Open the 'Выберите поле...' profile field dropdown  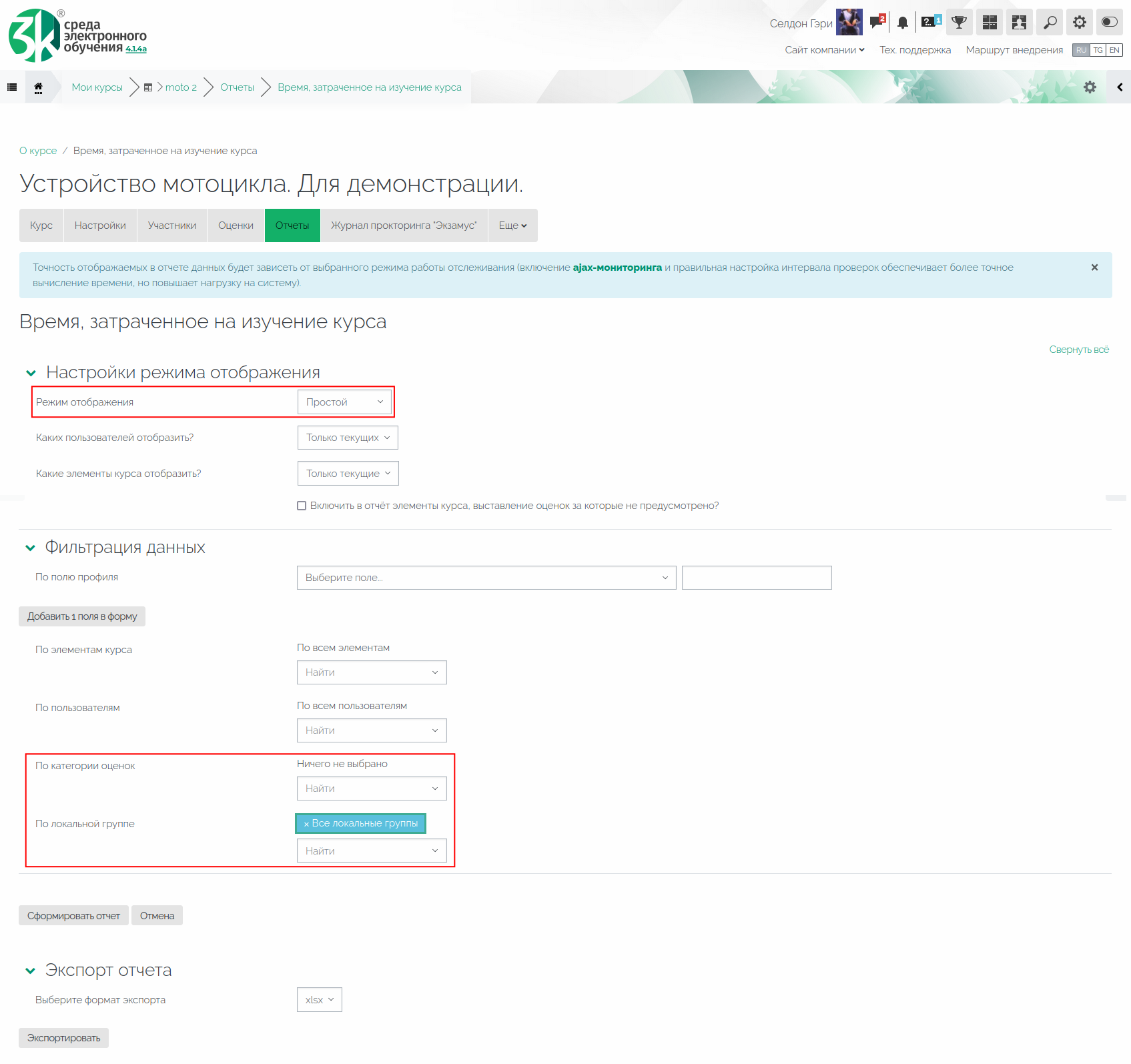point(486,578)
